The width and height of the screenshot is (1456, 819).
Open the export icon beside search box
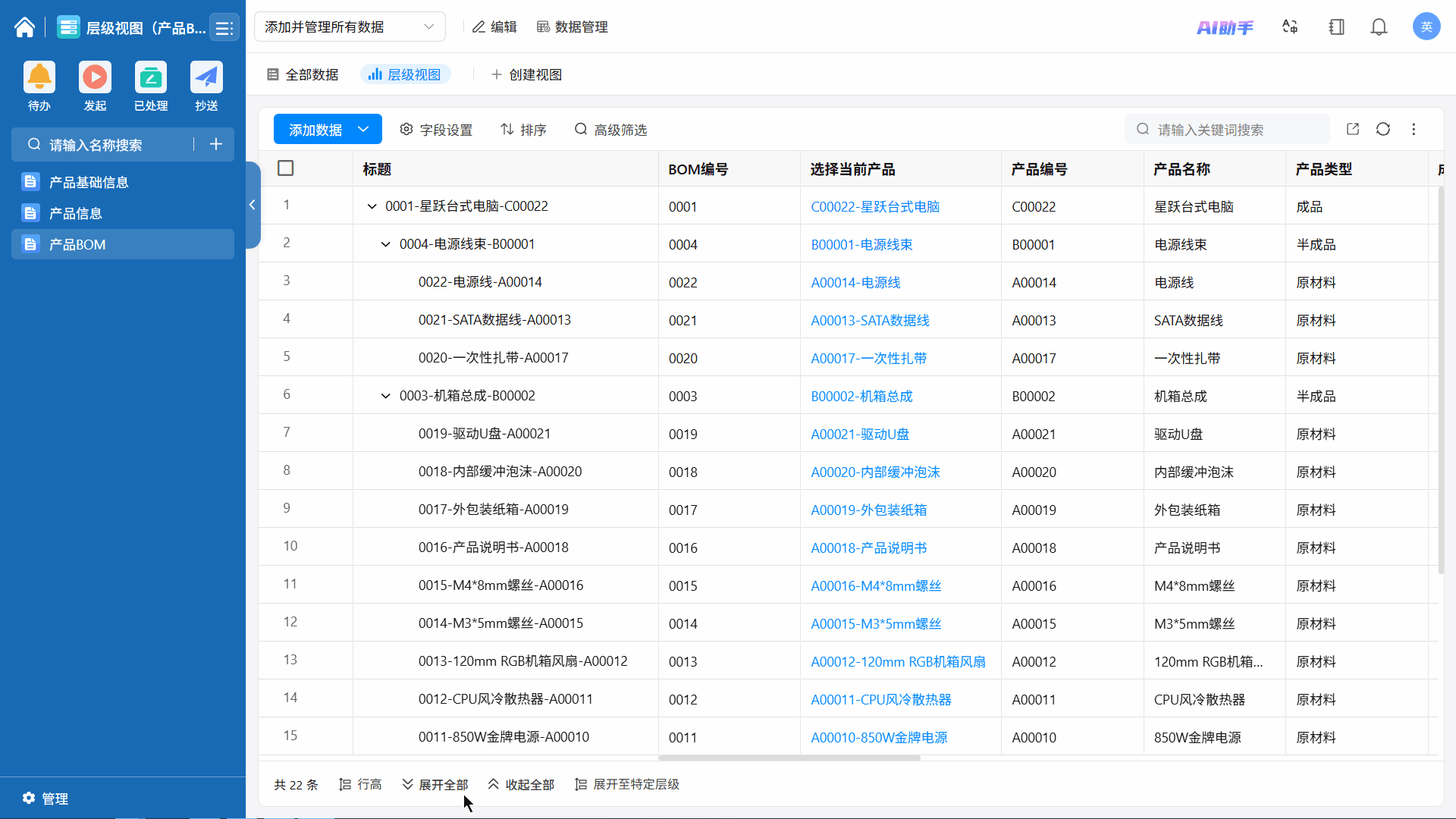click(1352, 129)
